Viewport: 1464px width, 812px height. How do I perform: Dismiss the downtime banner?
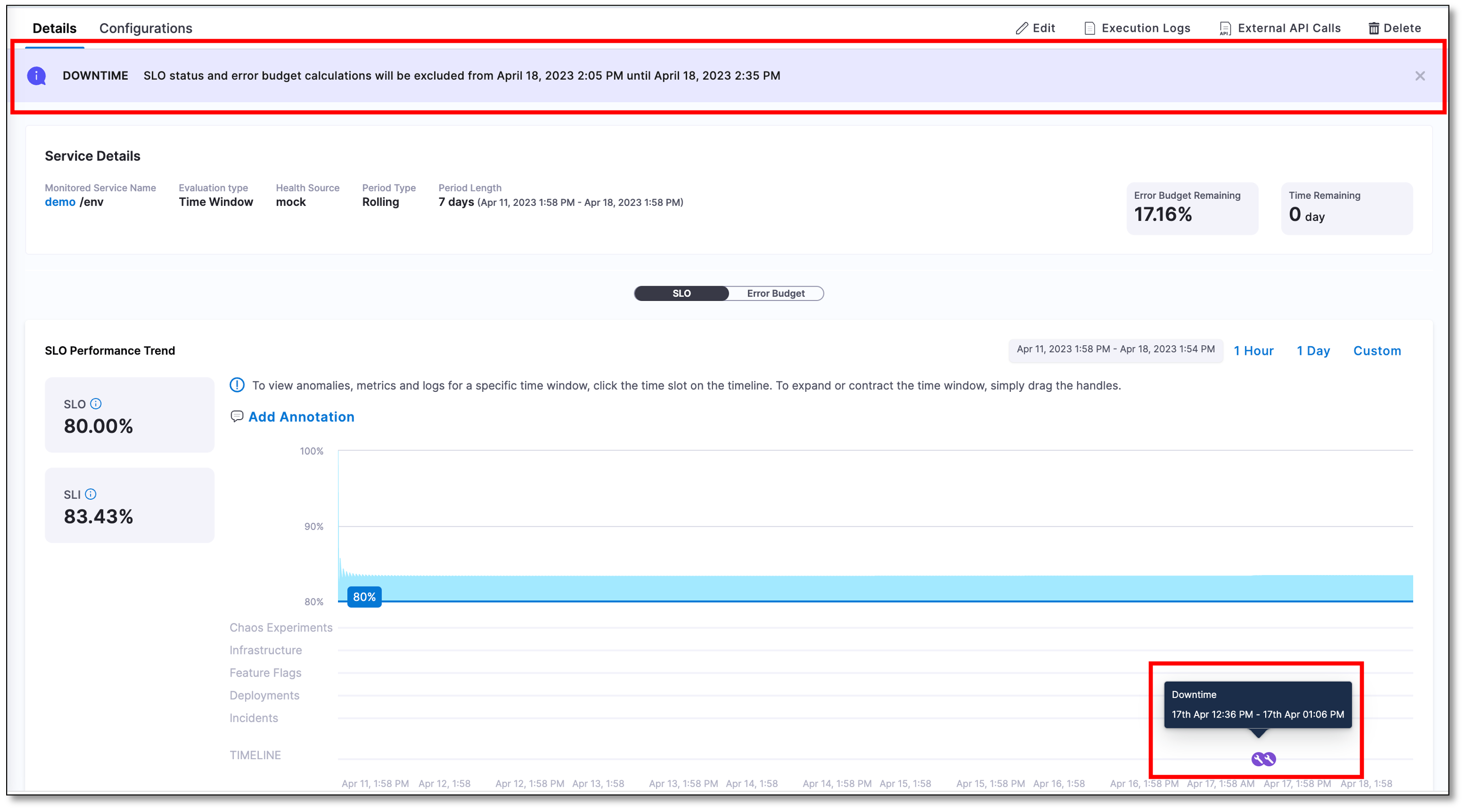(1420, 75)
